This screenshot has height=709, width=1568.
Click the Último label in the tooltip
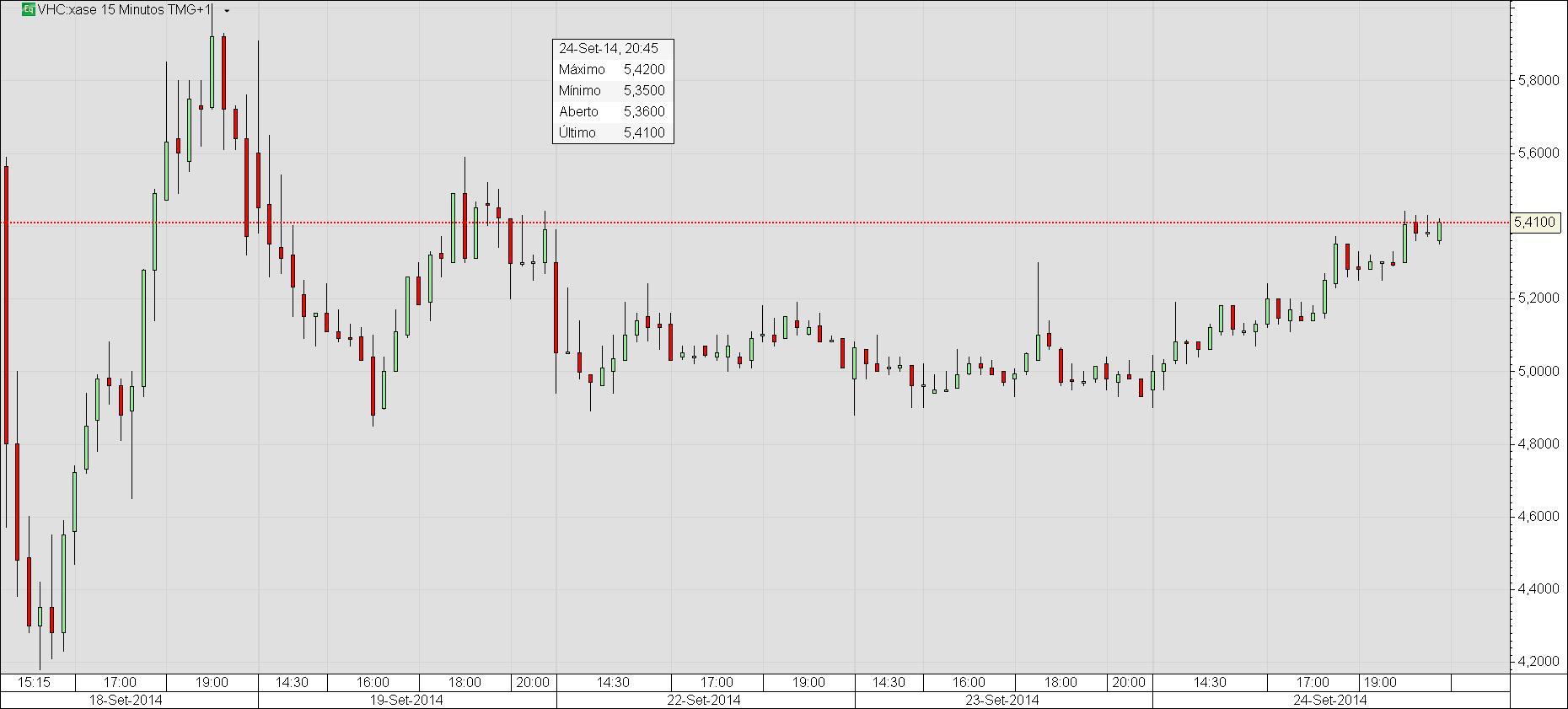click(577, 132)
